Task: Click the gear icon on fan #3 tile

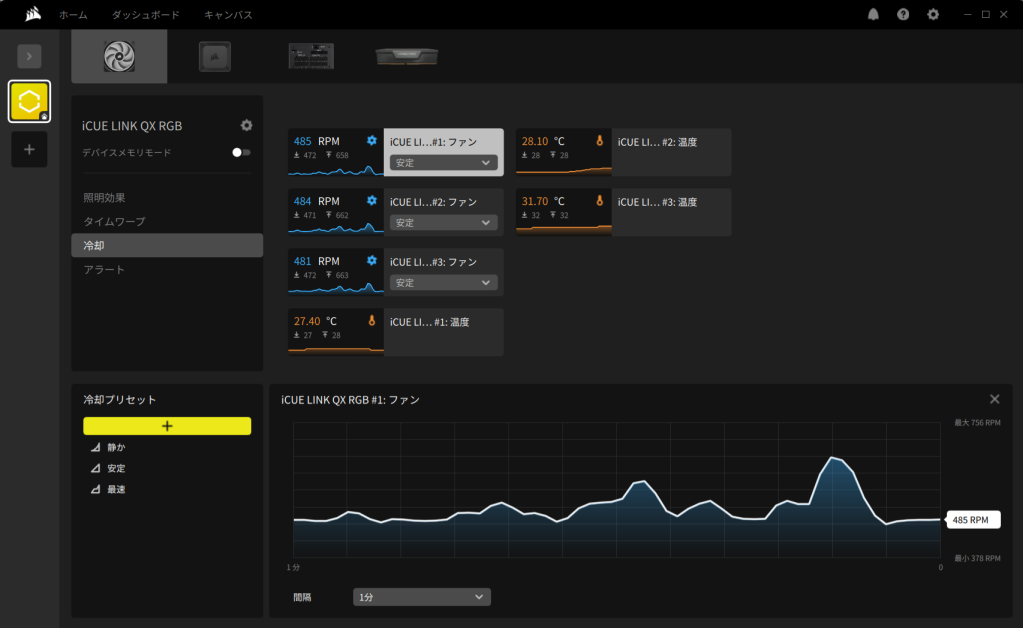Action: [372, 261]
